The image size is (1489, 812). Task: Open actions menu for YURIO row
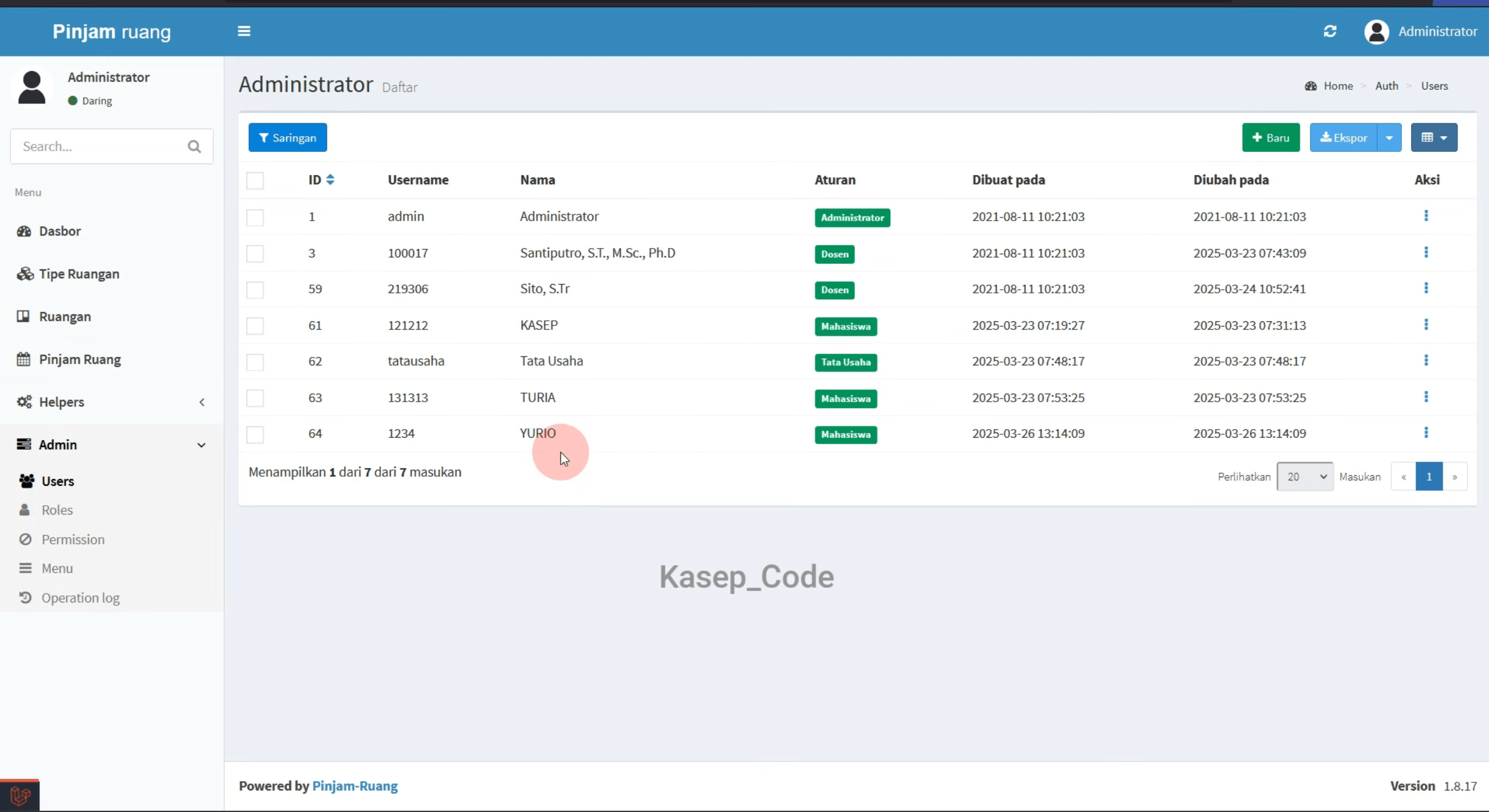coord(1426,433)
